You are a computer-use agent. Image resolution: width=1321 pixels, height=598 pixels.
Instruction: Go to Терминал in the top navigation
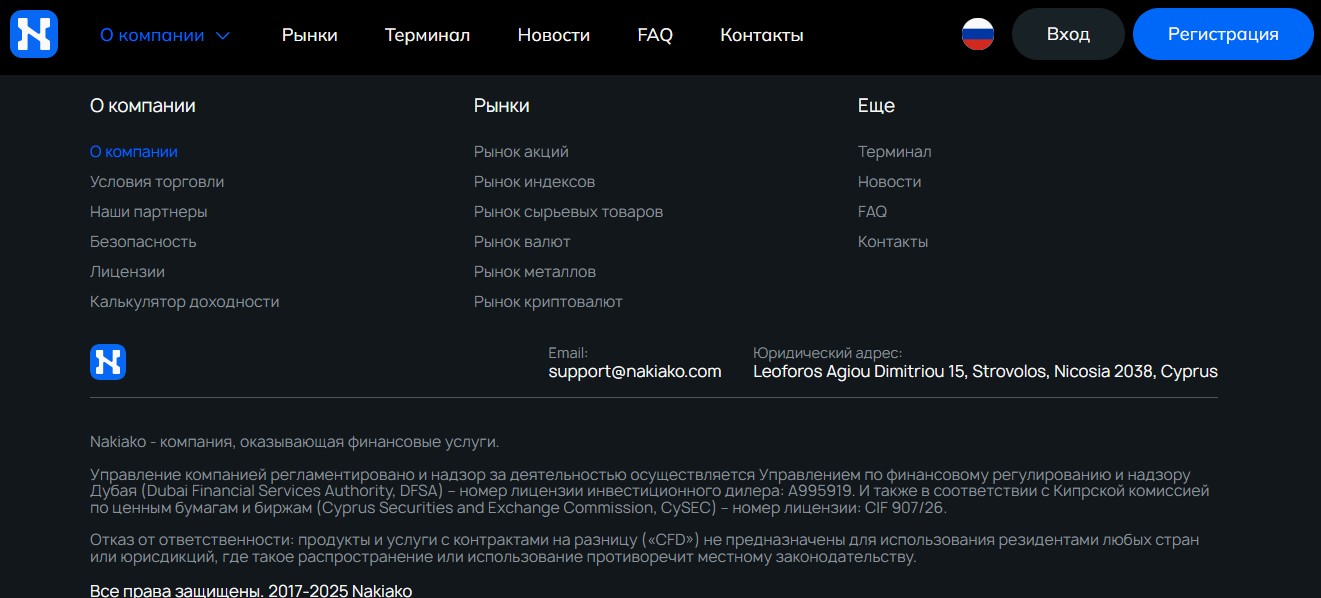coord(427,35)
